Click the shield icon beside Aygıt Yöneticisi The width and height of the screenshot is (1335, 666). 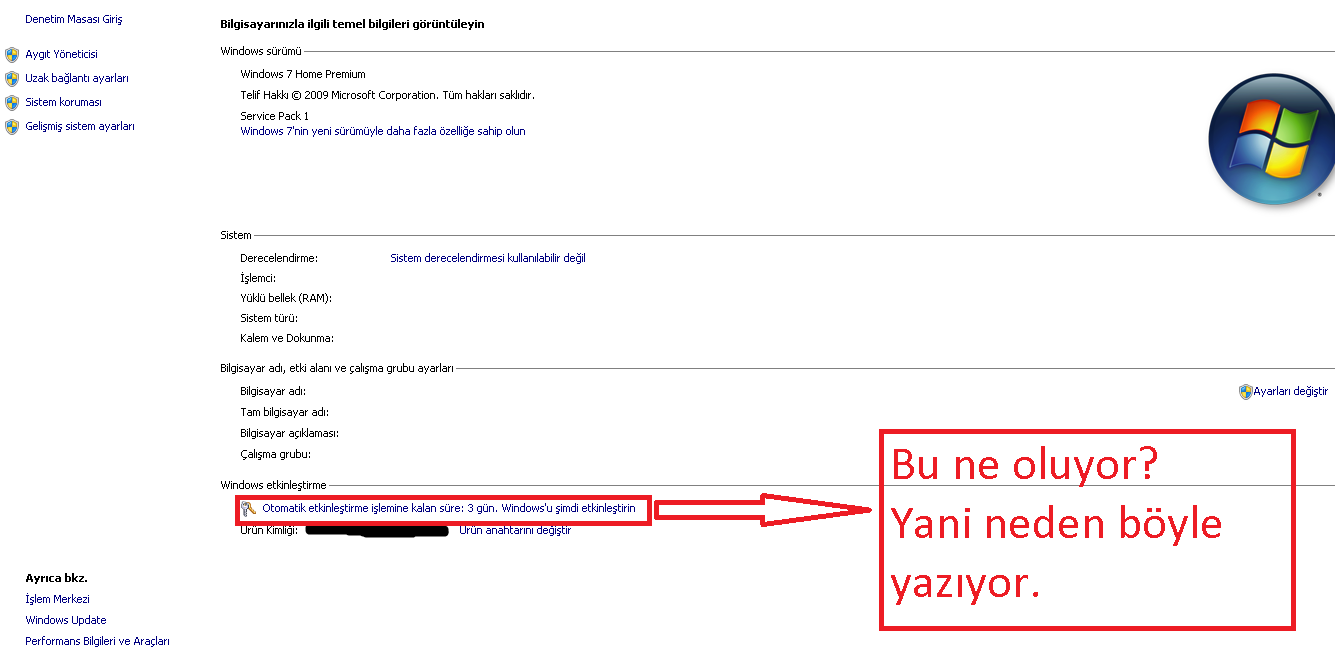coord(12,55)
